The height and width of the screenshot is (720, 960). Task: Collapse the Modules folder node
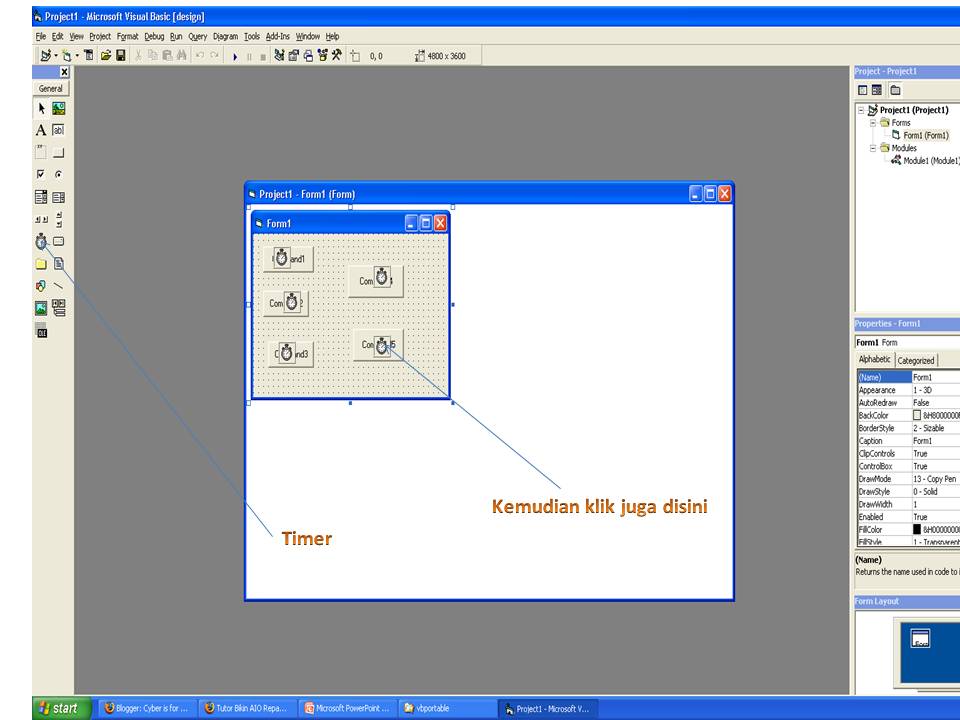[x=873, y=148]
